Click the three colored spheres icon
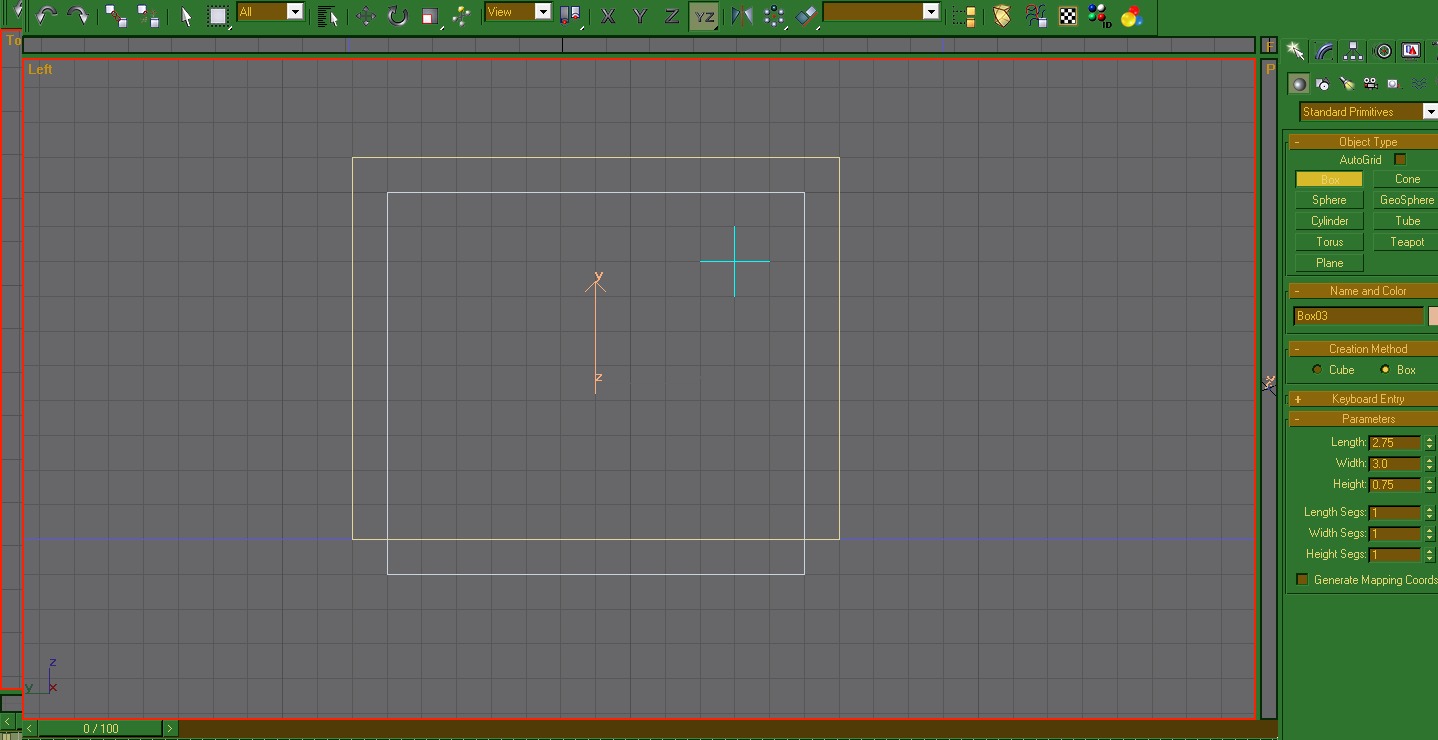This screenshot has width=1438, height=740. [1132, 15]
